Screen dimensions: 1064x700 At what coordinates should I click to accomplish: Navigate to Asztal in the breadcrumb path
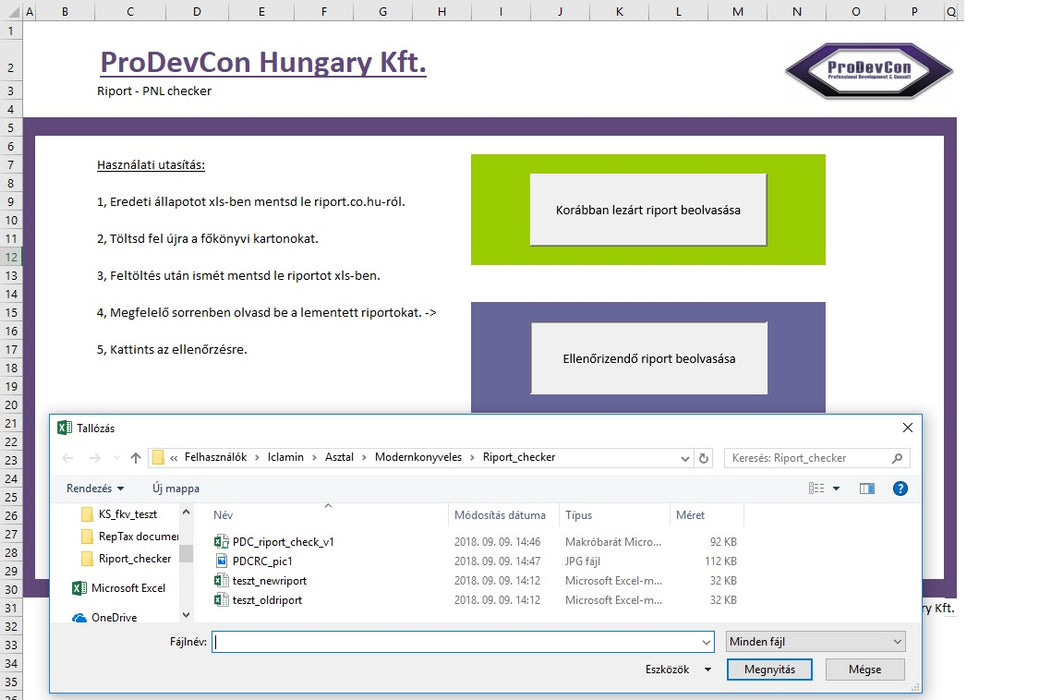pyautogui.click(x=341, y=457)
